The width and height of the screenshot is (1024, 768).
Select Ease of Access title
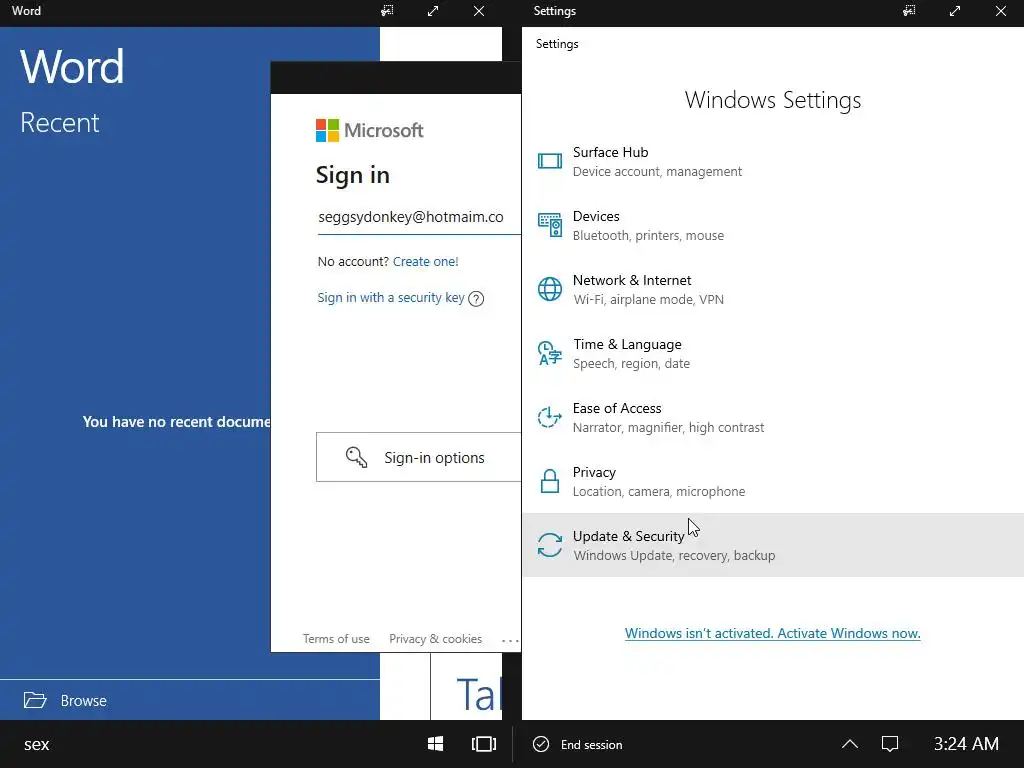click(x=617, y=408)
